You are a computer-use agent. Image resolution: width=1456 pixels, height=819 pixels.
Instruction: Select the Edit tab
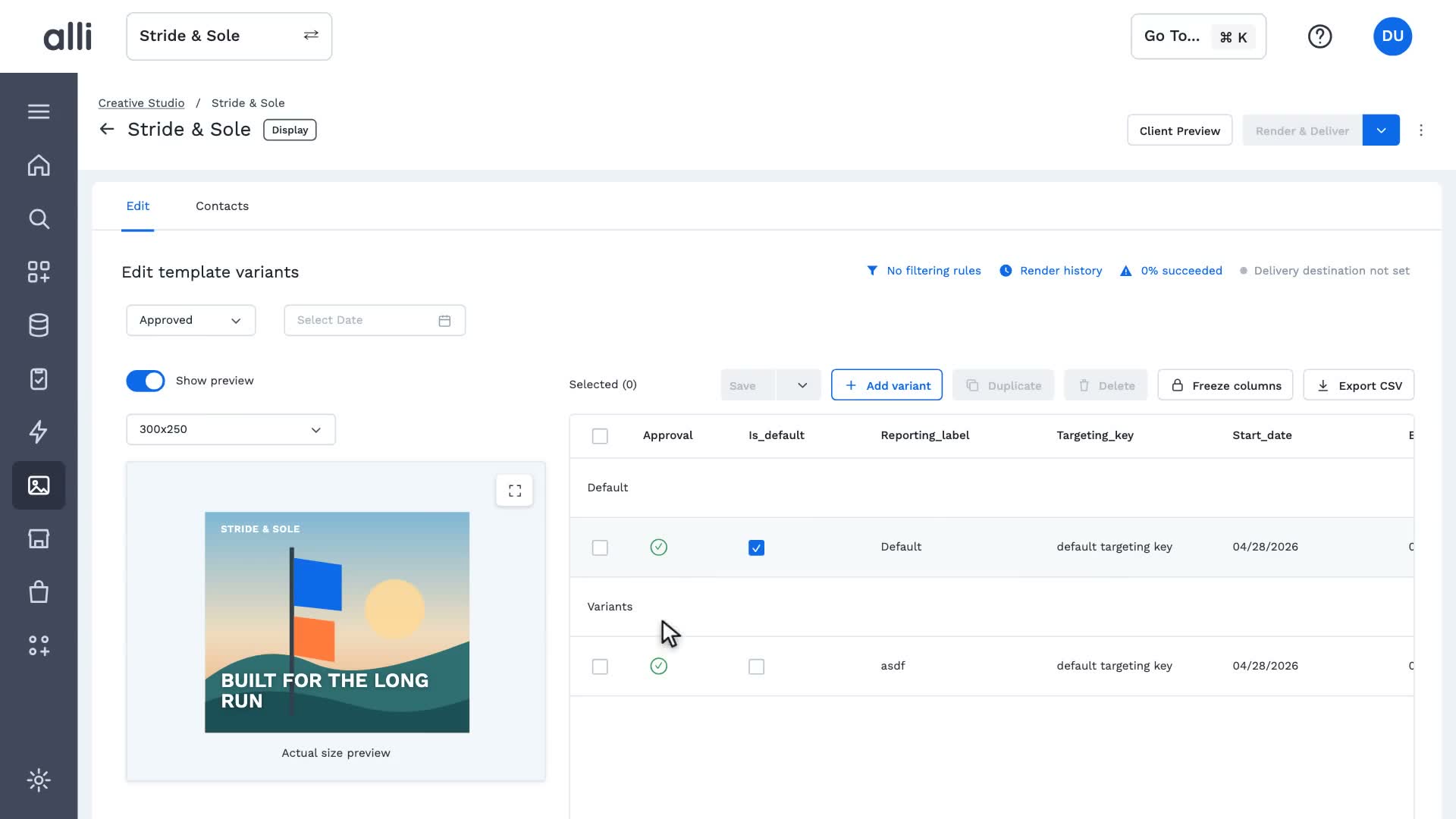pyautogui.click(x=138, y=206)
